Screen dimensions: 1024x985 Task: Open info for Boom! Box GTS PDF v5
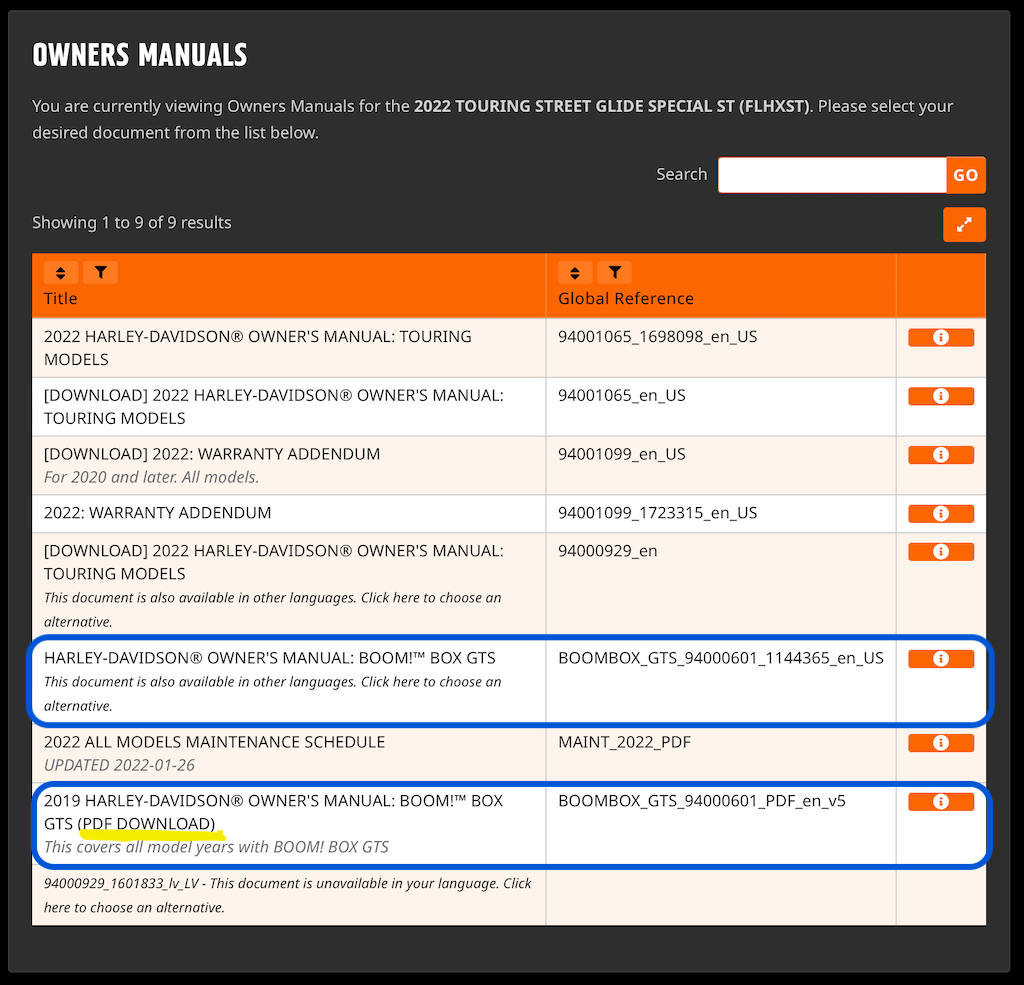(x=940, y=802)
